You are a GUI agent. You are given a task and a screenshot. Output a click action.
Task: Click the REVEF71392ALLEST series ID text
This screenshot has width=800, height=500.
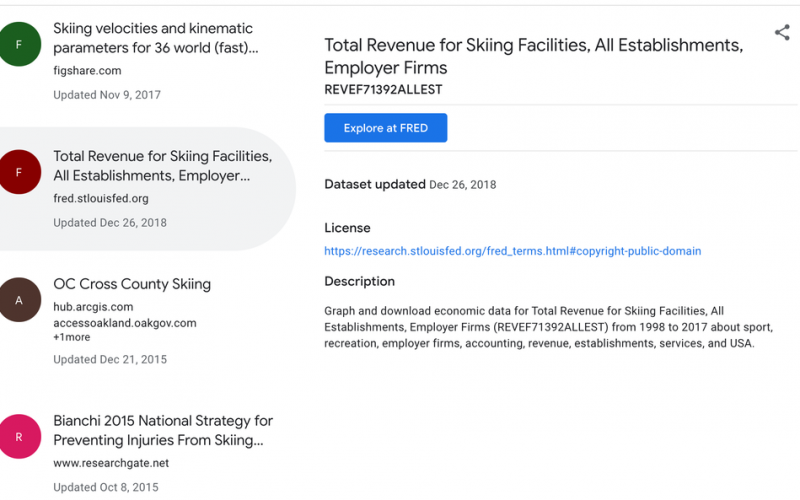[384, 90]
